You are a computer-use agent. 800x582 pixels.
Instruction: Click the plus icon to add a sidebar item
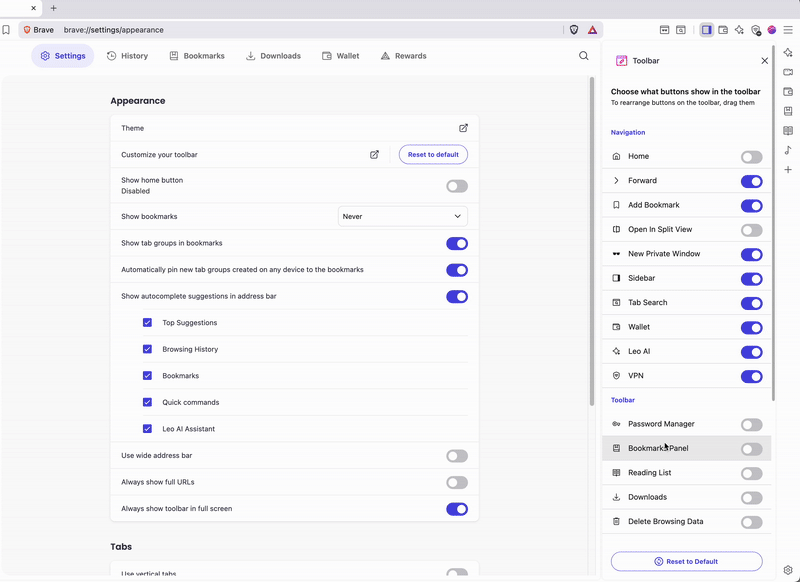point(788,169)
